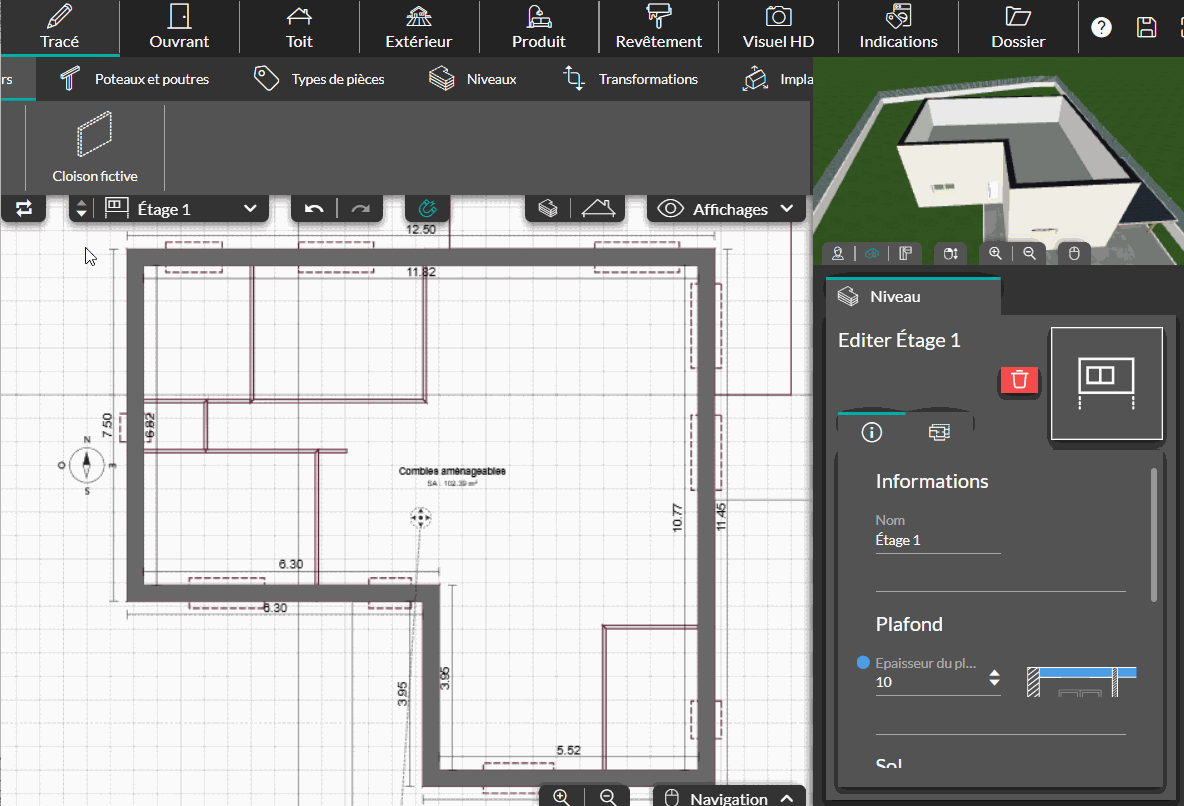1184x806 pixels.
Task: Open the duplicate level sub-tab icon
Action: tap(939, 432)
